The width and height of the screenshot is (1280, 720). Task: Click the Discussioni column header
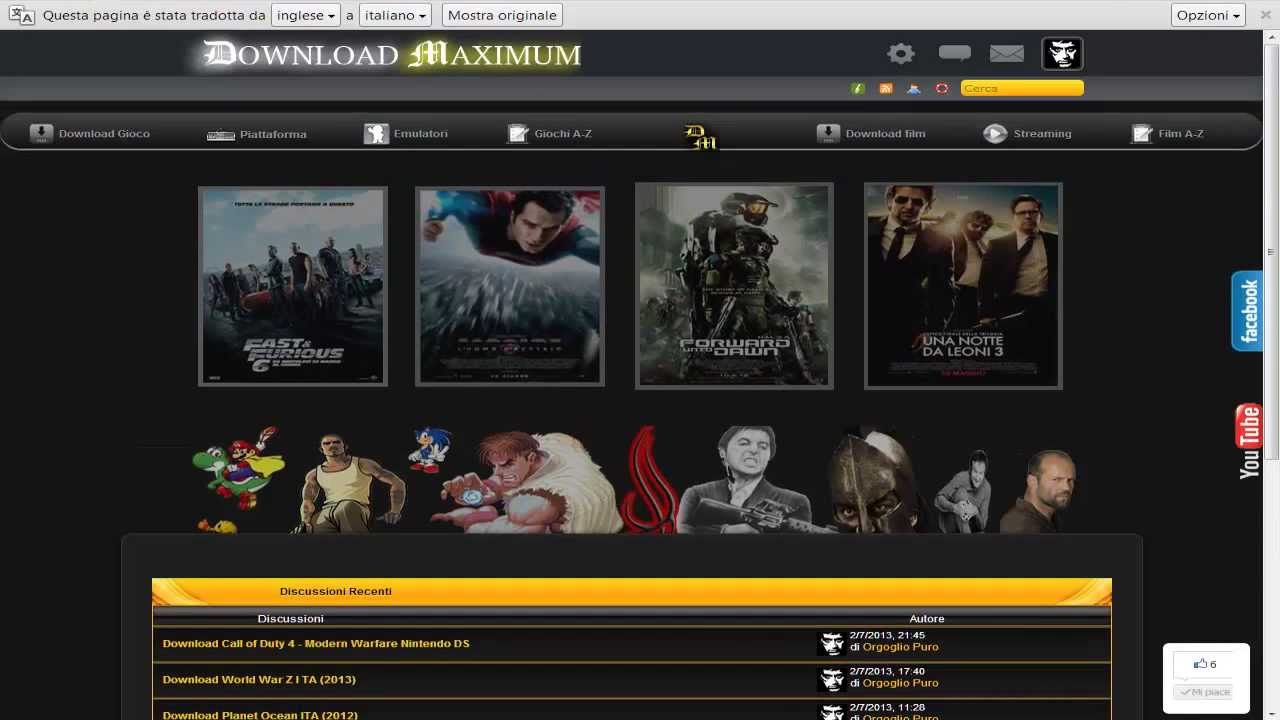tap(291, 618)
